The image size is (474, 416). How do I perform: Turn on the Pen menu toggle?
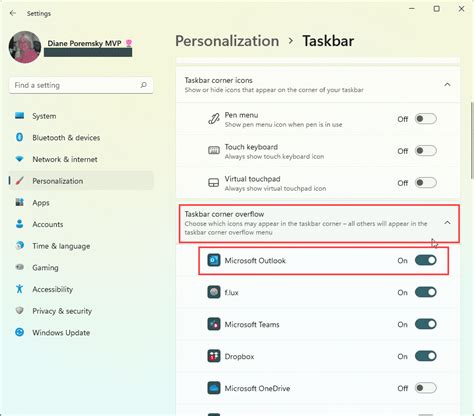[x=426, y=119]
